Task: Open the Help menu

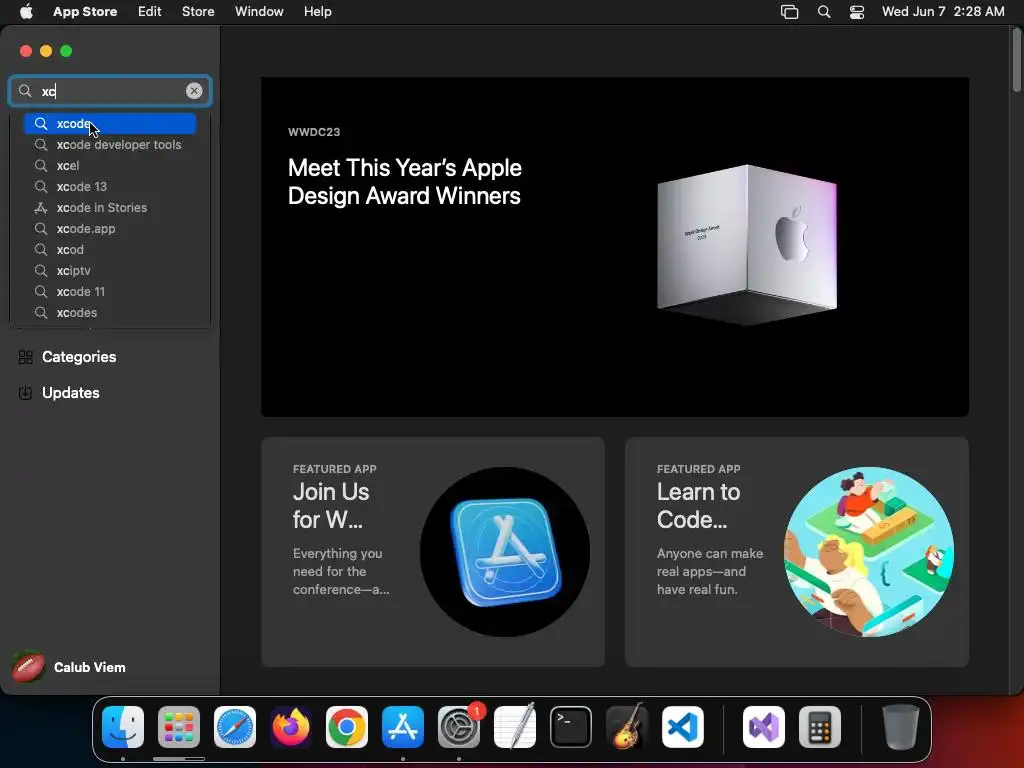Action: (x=317, y=11)
